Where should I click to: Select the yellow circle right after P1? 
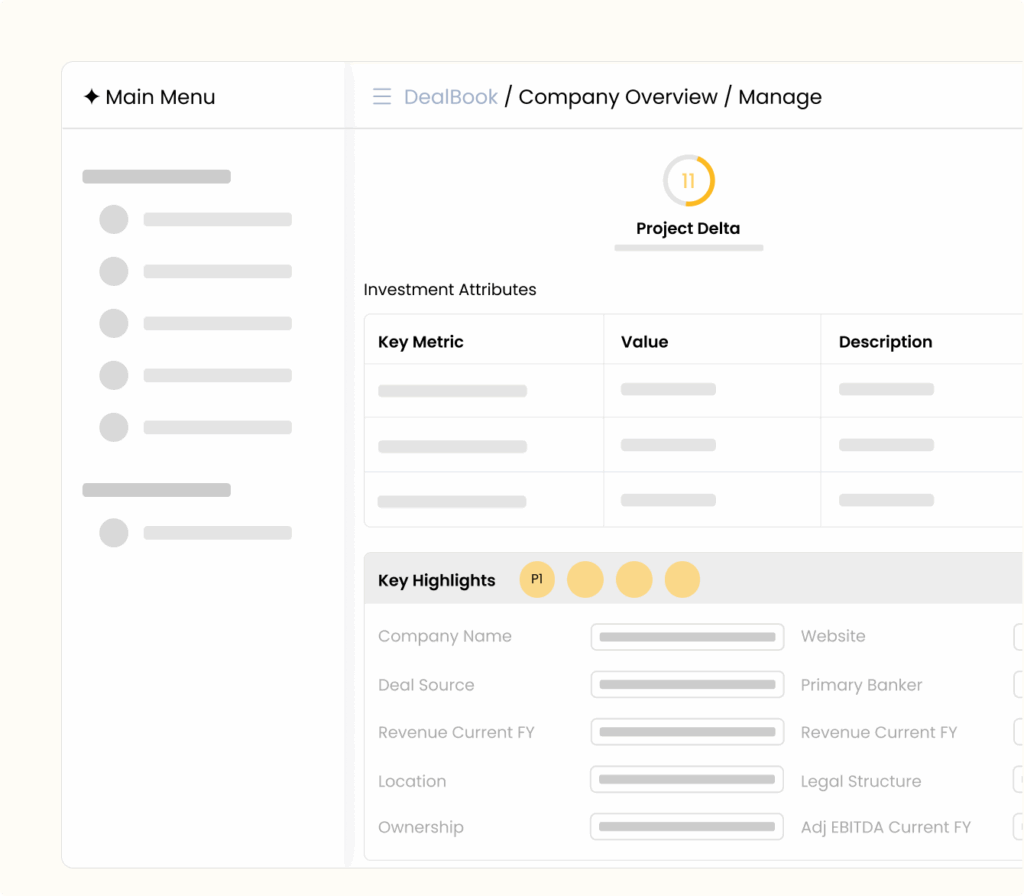point(585,580)
